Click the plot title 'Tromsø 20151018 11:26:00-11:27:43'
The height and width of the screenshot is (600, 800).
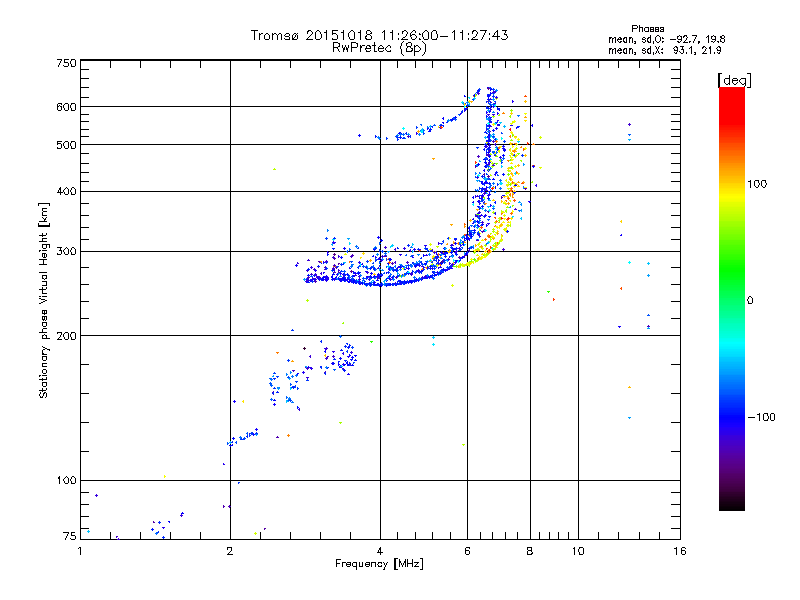tap(379, 35)
